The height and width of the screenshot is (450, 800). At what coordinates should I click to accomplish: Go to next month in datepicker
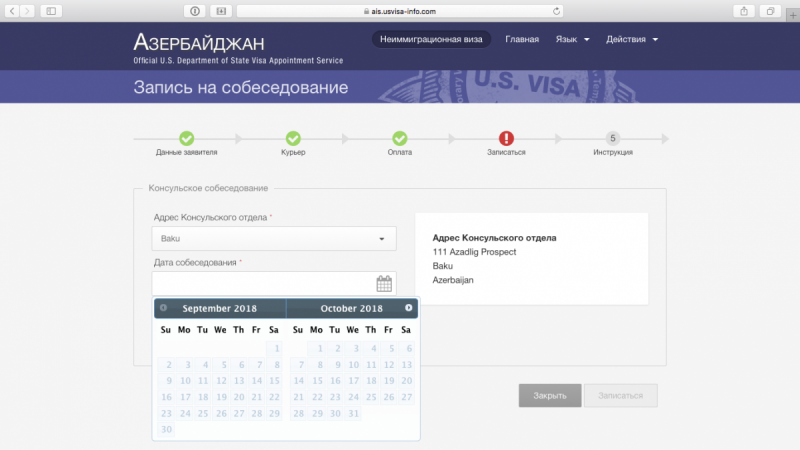tap(408, 308)
